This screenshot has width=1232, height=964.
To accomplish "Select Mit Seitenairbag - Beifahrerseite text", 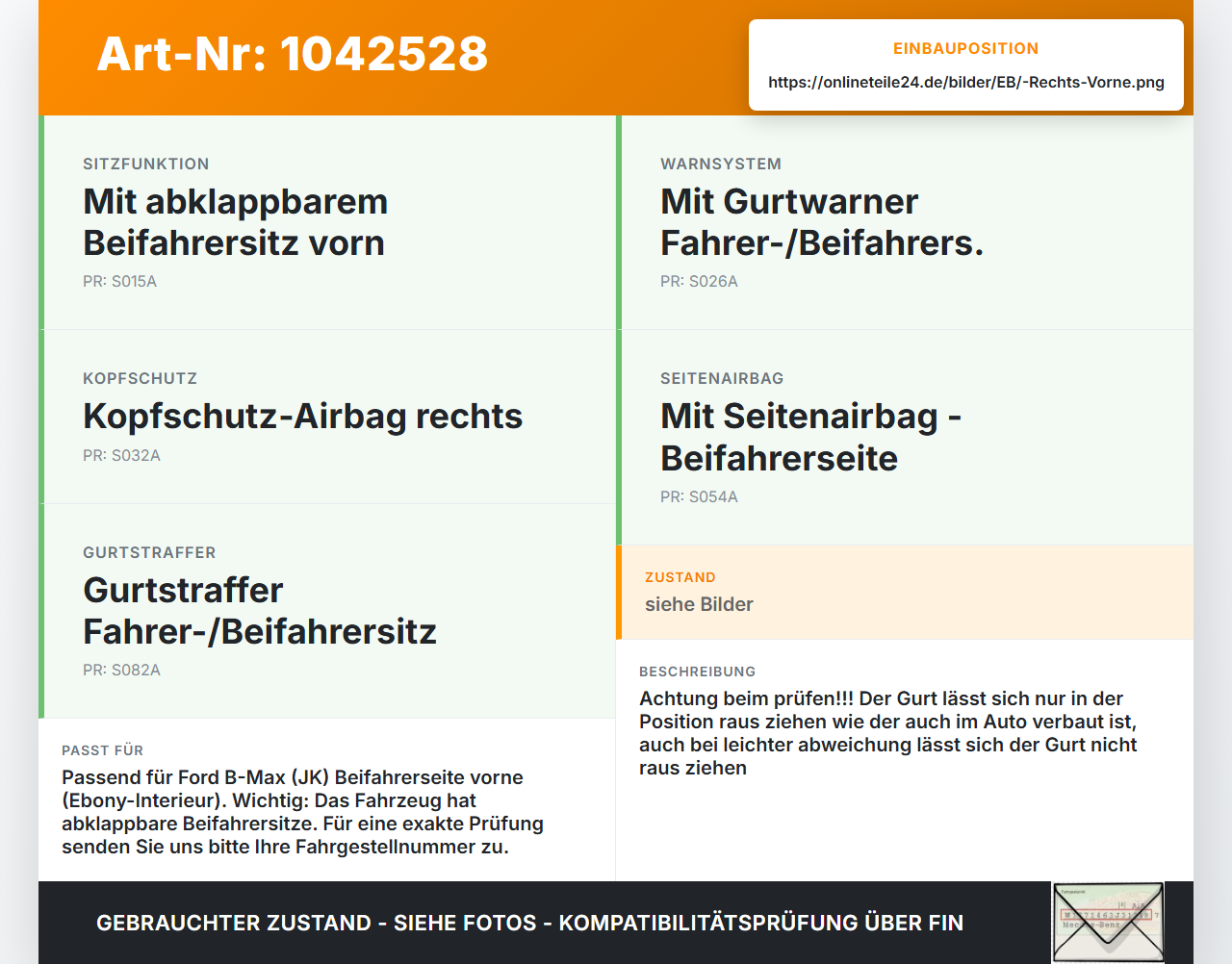I will pyautogui.click(x=811, y=437).
